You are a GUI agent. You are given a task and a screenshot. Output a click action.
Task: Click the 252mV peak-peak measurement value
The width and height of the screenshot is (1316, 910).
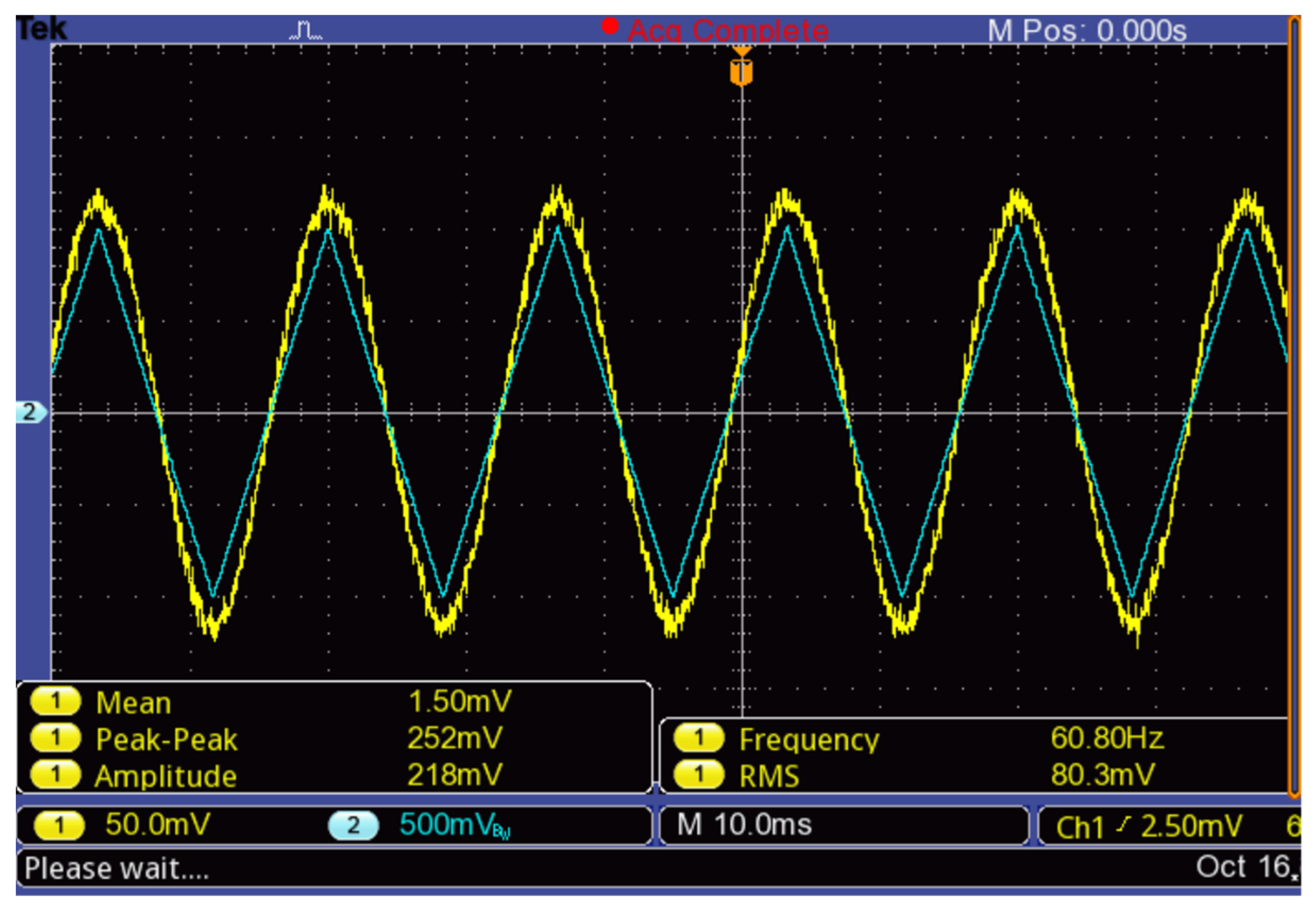(454, 738)
